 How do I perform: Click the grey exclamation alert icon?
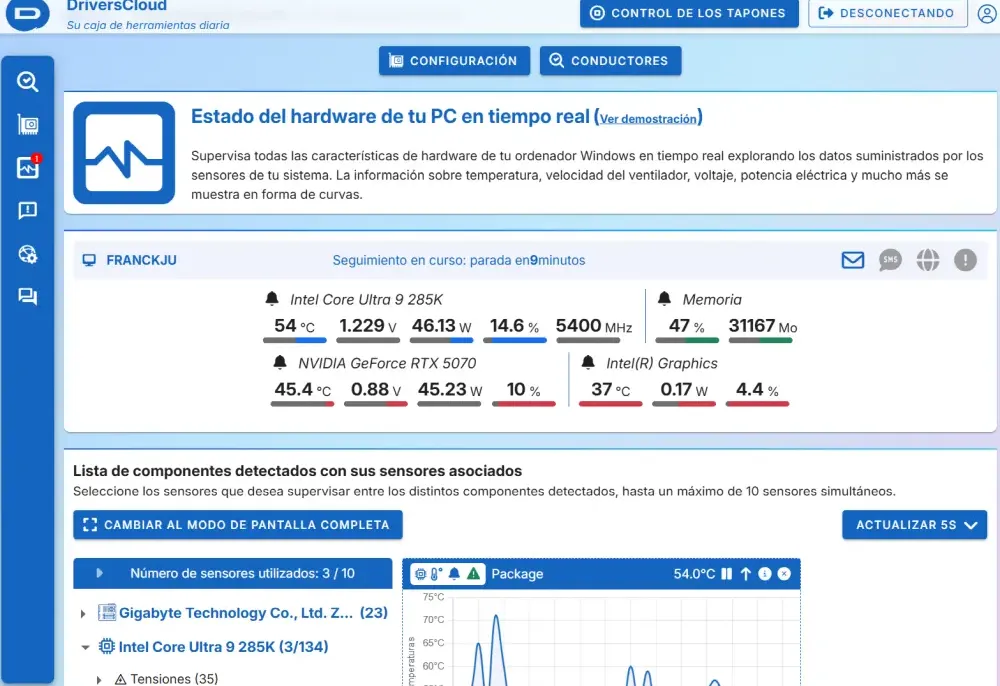[x=966, y=260]
